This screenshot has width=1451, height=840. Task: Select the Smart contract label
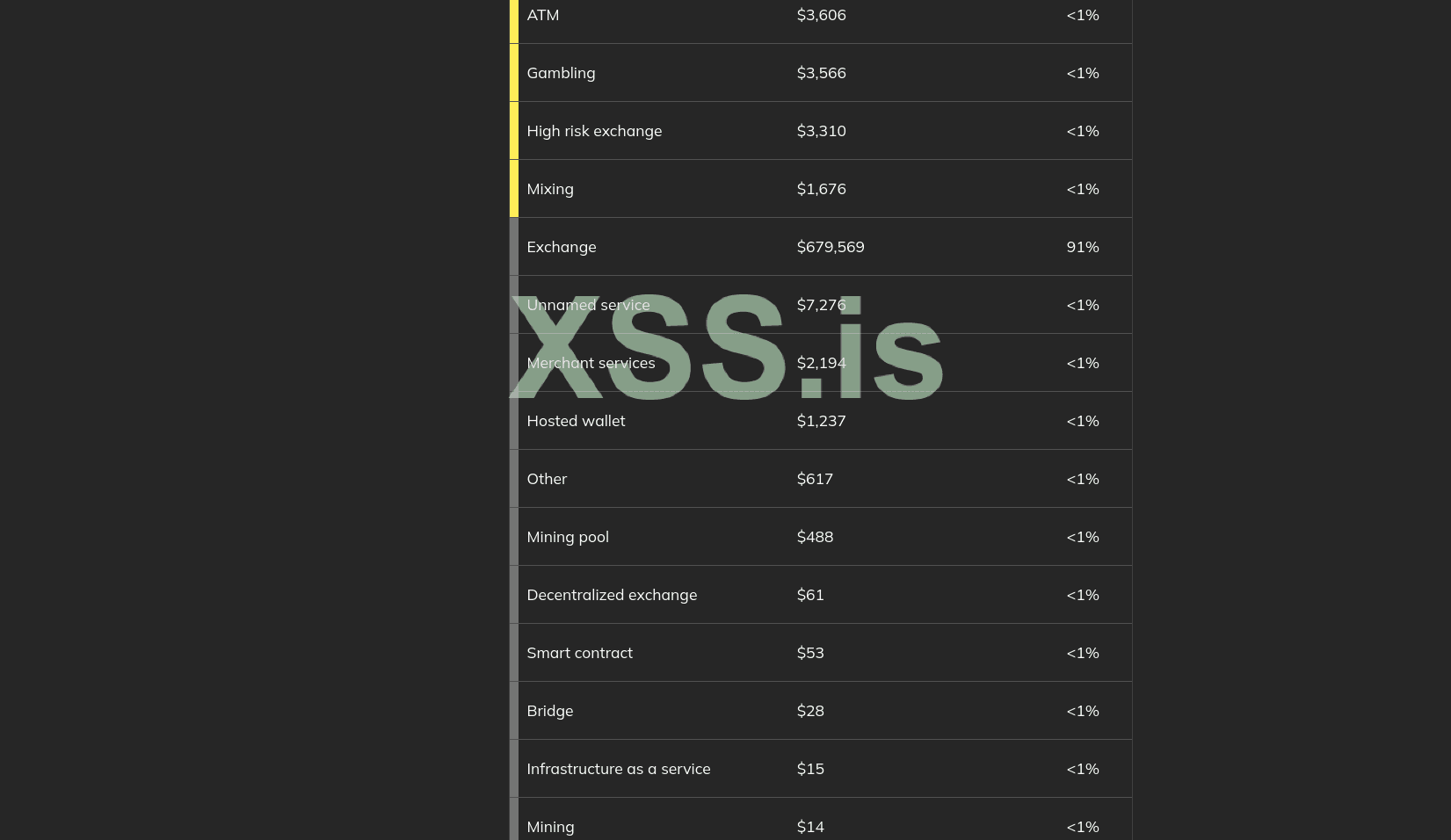[x=579, y=653]
